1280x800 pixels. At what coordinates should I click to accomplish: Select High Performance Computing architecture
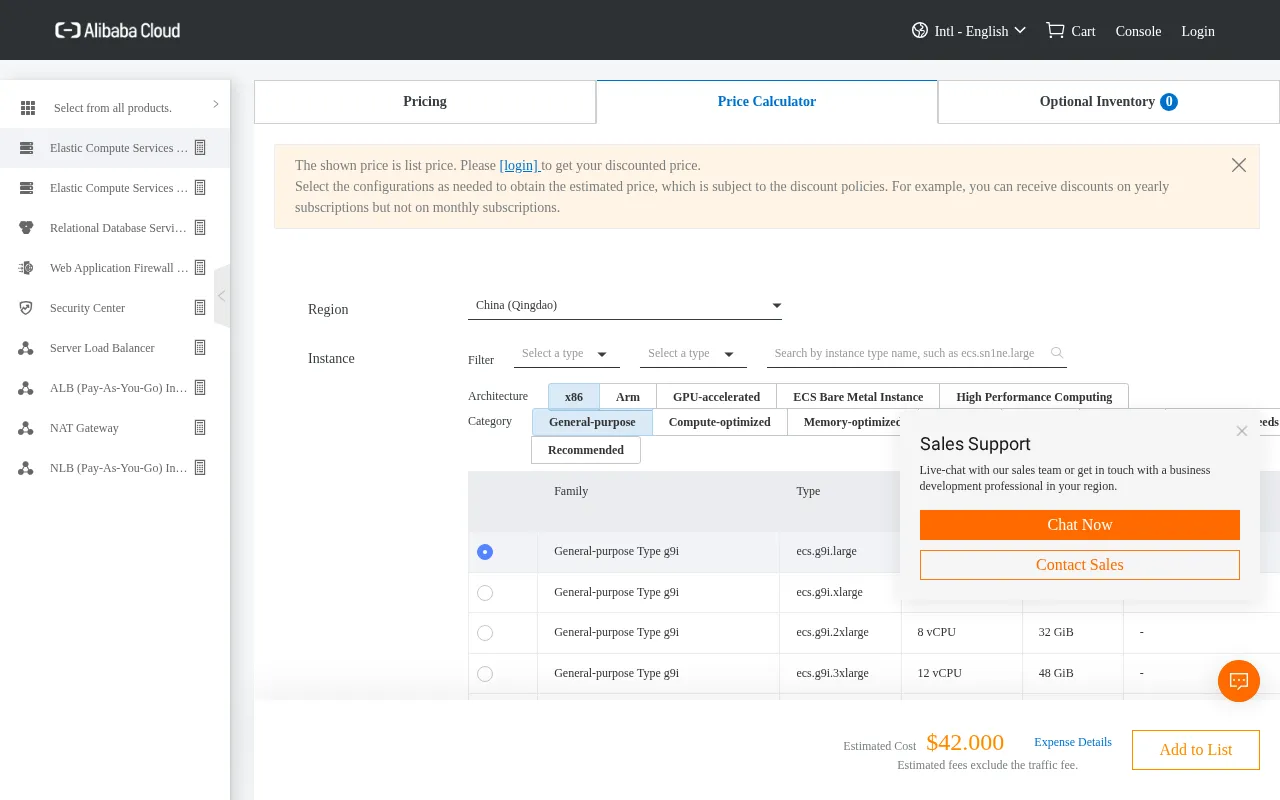[x=1034, y=397]
